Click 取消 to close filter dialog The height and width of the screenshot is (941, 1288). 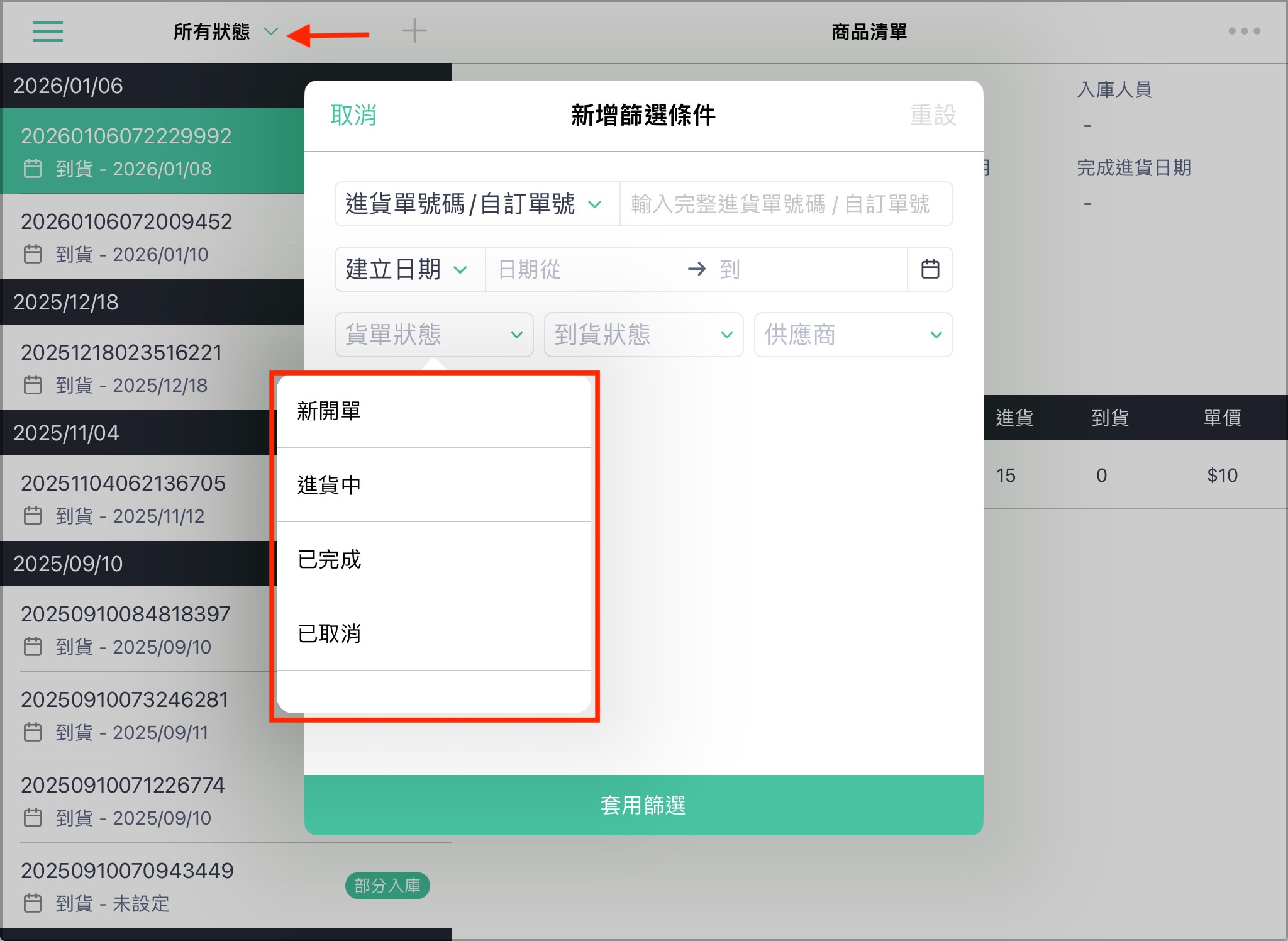353,116
